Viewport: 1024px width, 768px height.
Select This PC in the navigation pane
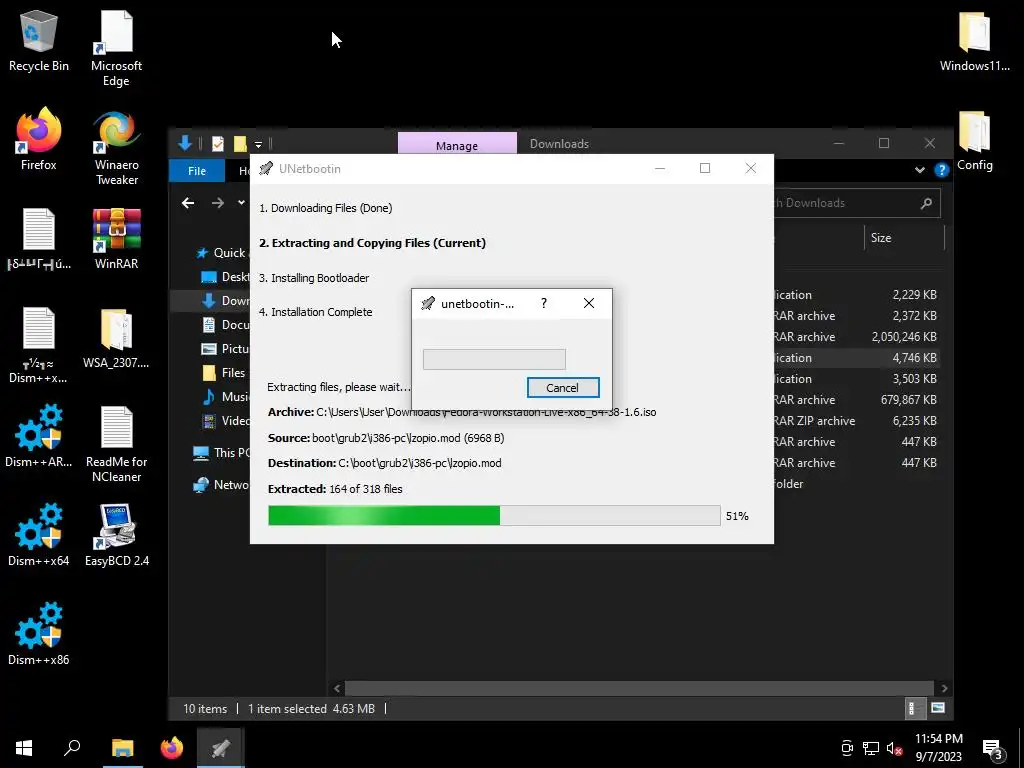click(221, 453)
